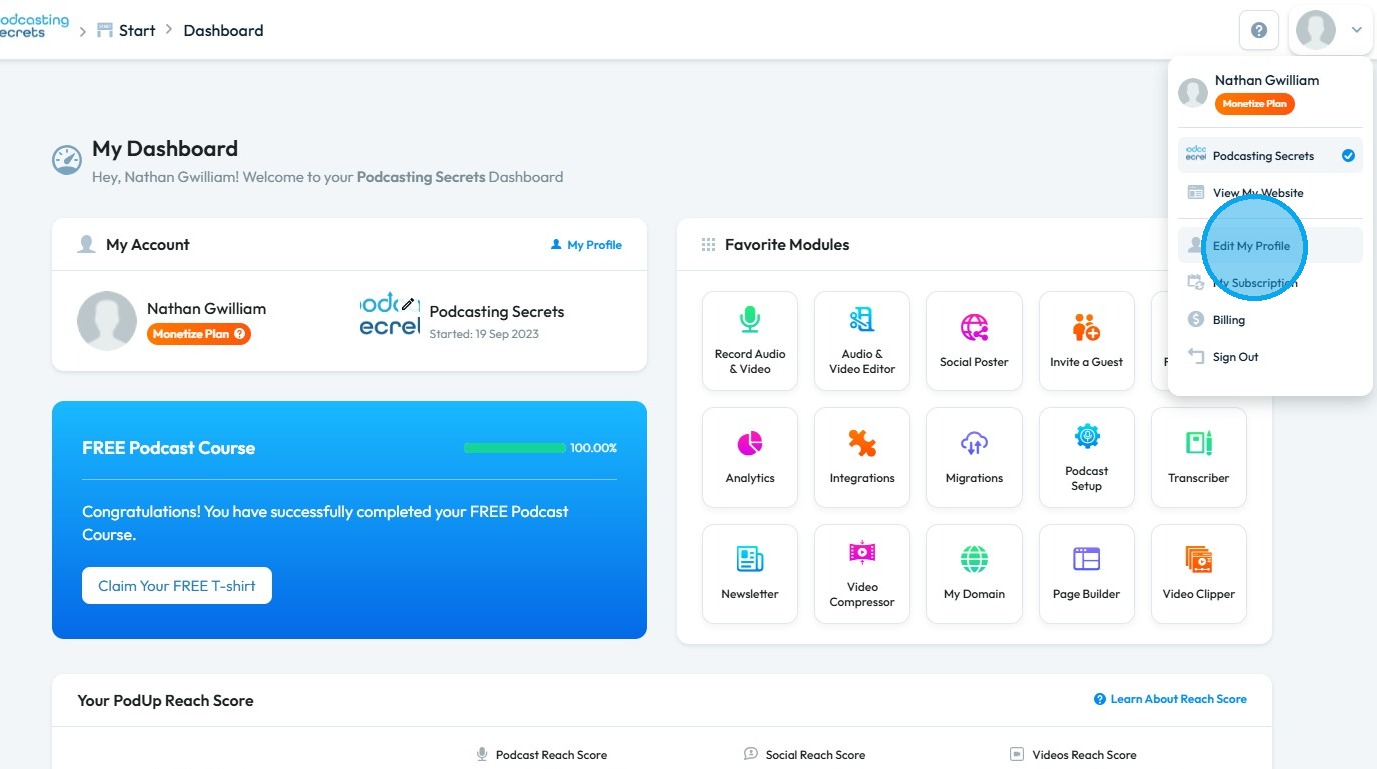
Task: Click the user avatar in top bar
Action: (x=1315, y=30)
